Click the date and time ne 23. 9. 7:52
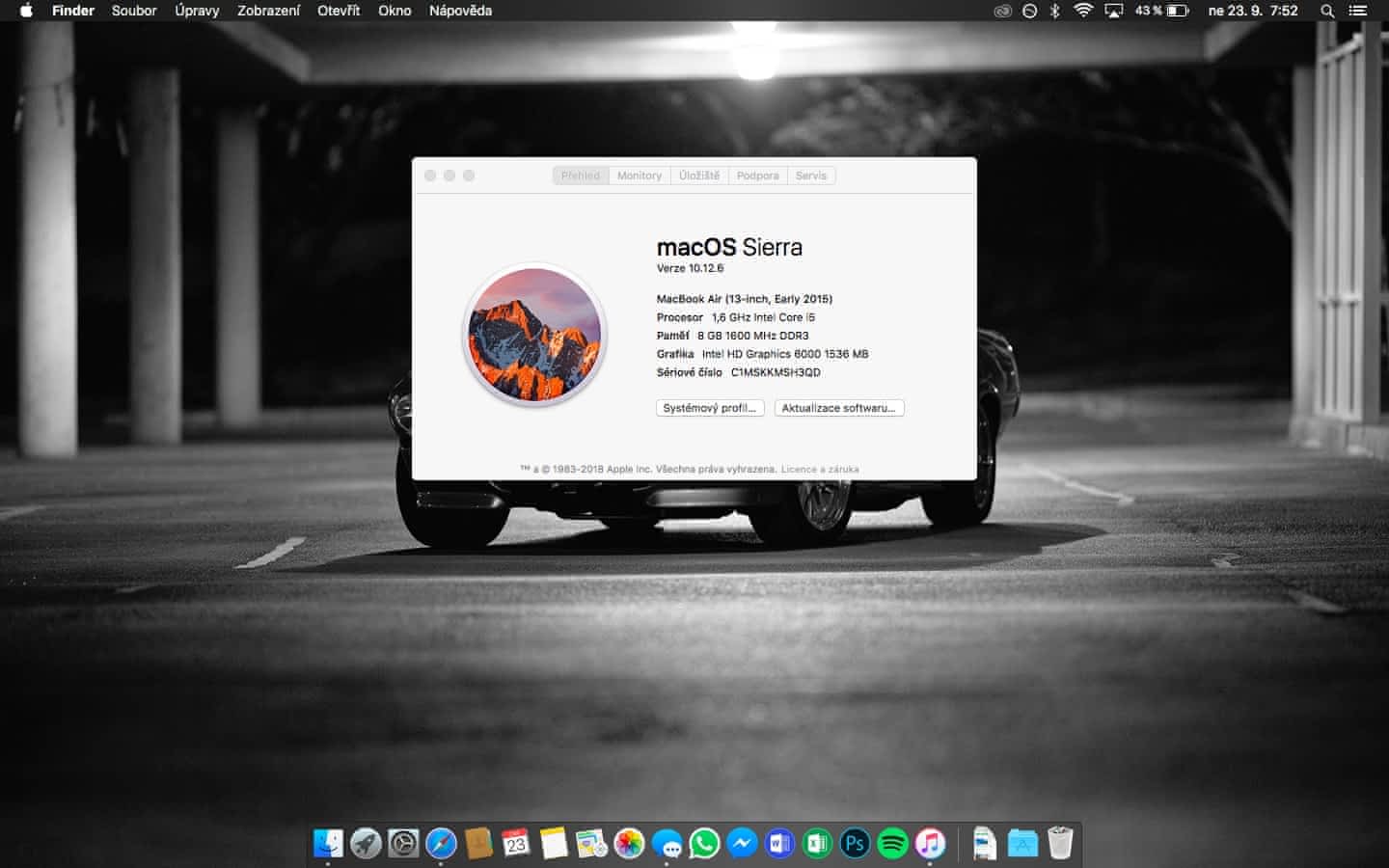 click(x=1253, y=11)
